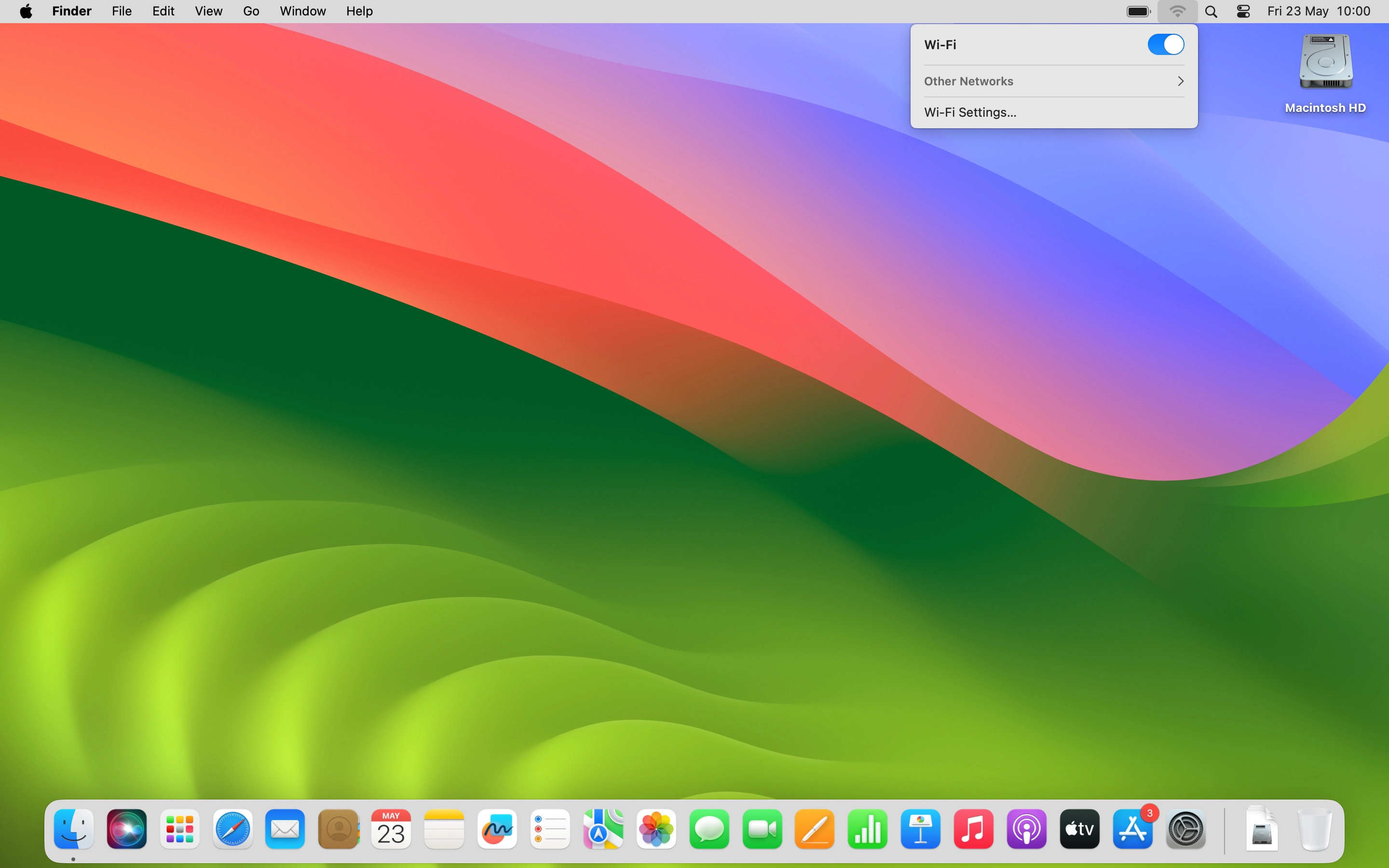Click the battery status icon

[1138, 12]
